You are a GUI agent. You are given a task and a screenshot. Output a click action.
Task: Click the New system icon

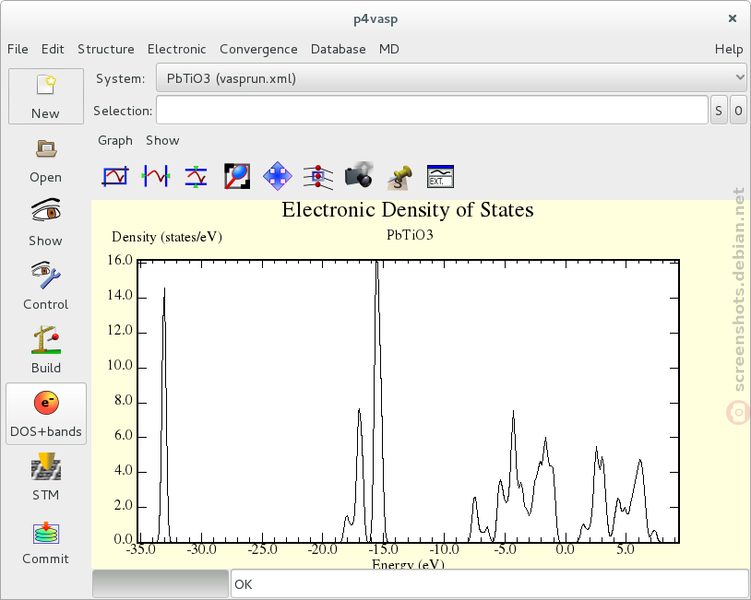pyautogui.click(x=46, y=96)
